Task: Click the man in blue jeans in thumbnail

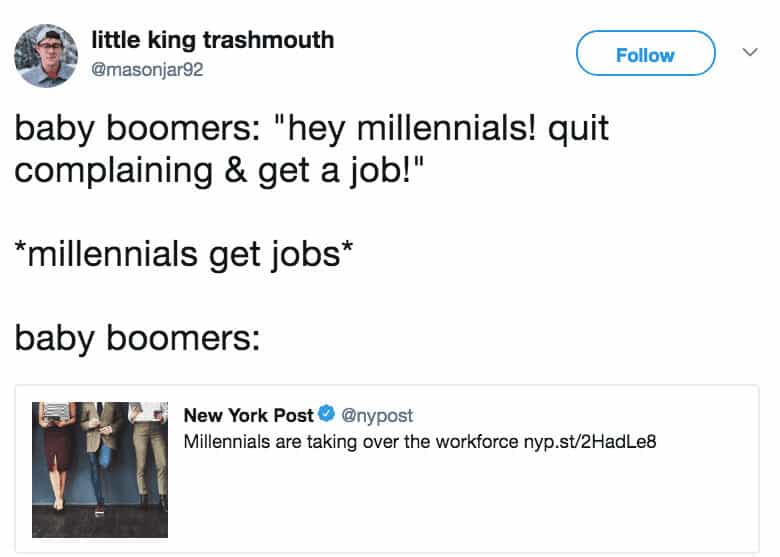Action: point(100,460)
